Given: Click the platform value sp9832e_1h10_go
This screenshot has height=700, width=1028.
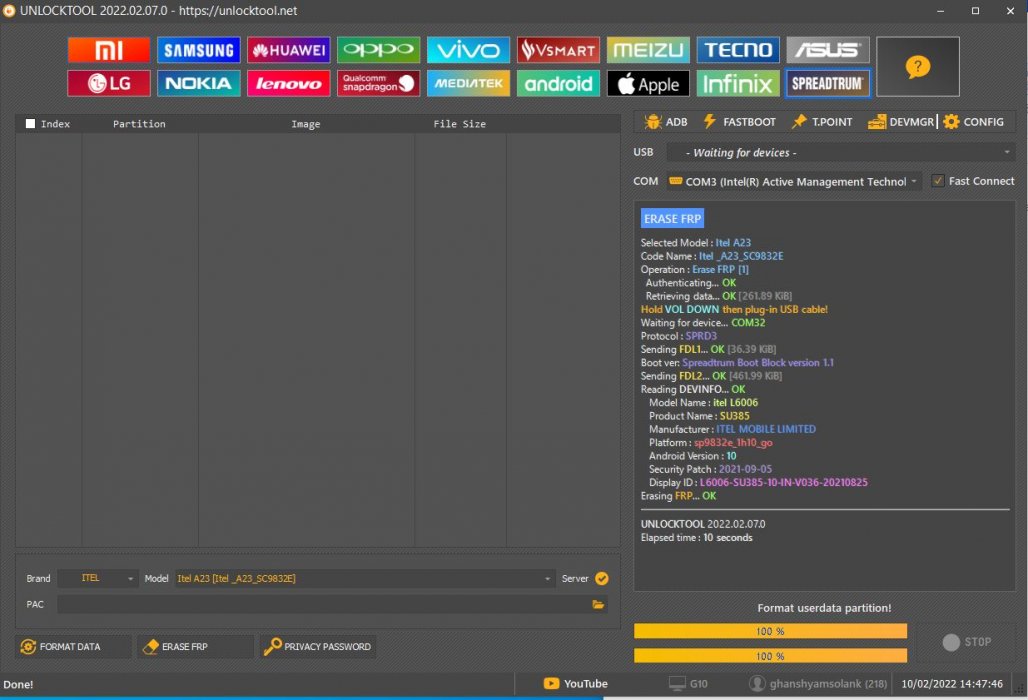Looking at the screenshot, I should (733, 442).
